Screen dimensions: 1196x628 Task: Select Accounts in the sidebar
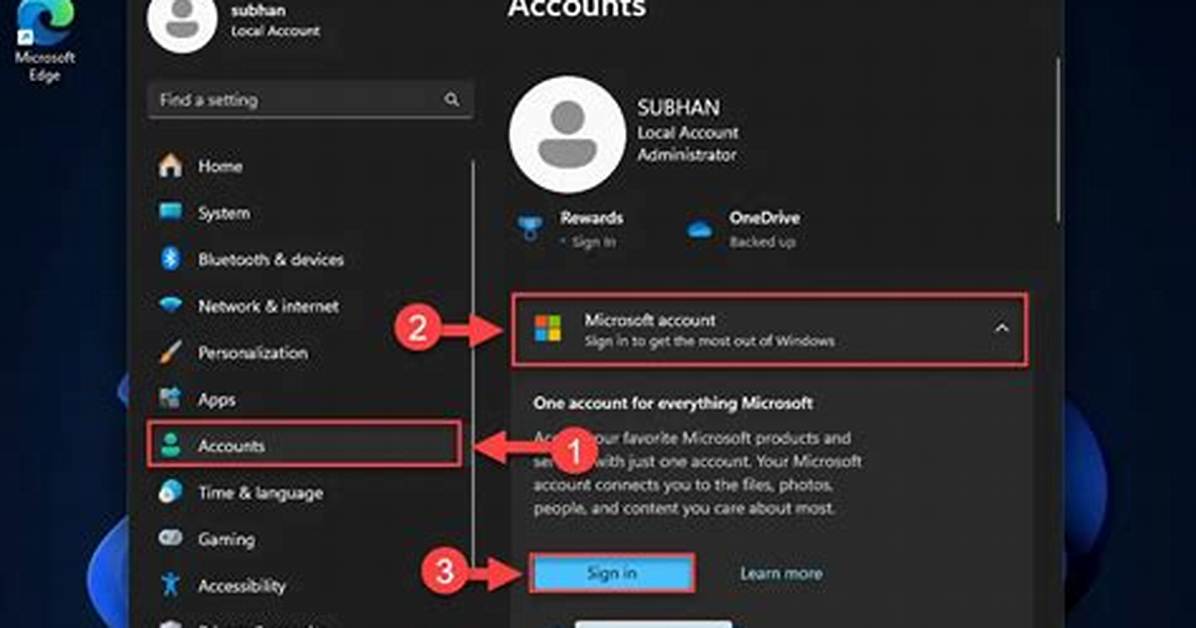[304, 444]
